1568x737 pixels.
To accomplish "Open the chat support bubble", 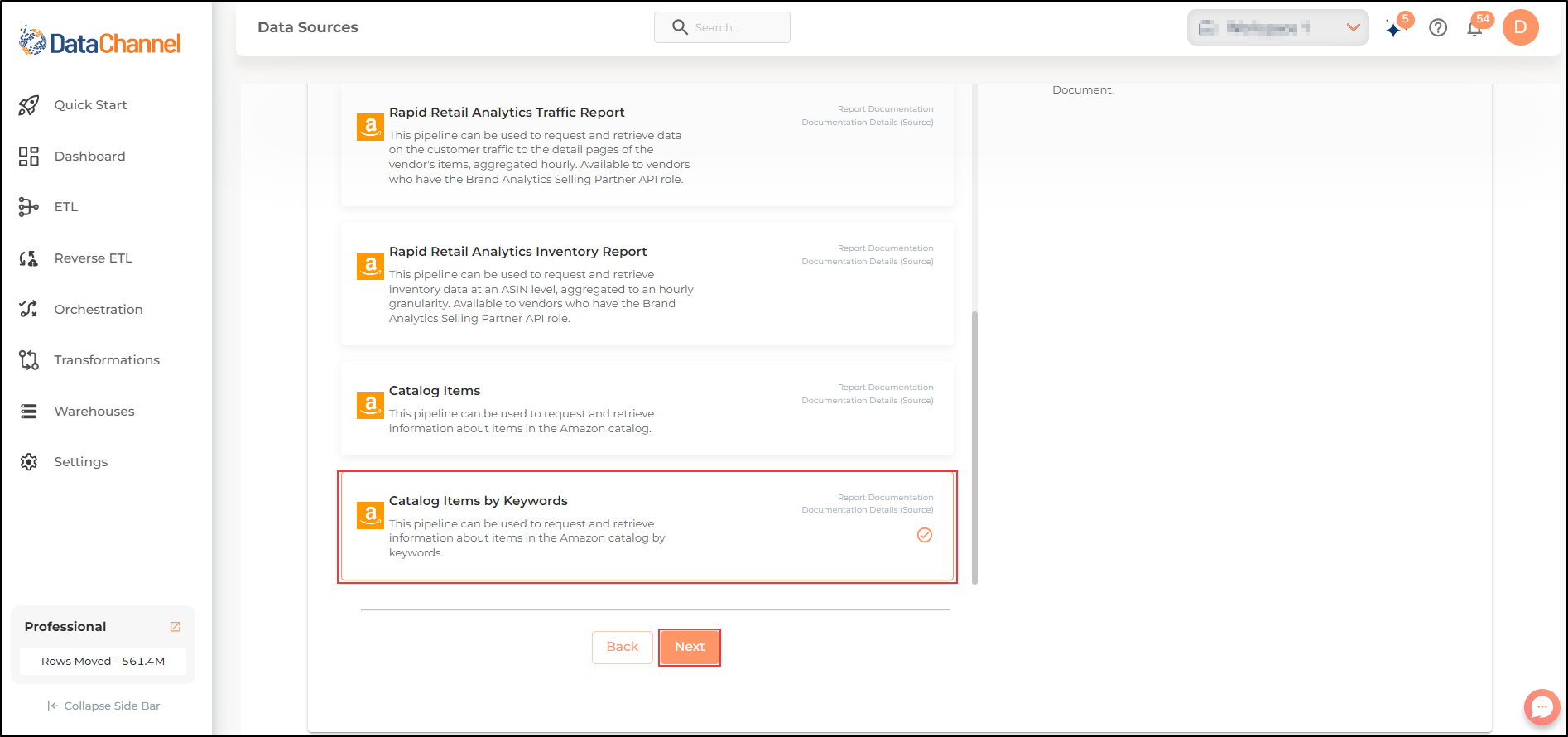I will coord(1542,707).
